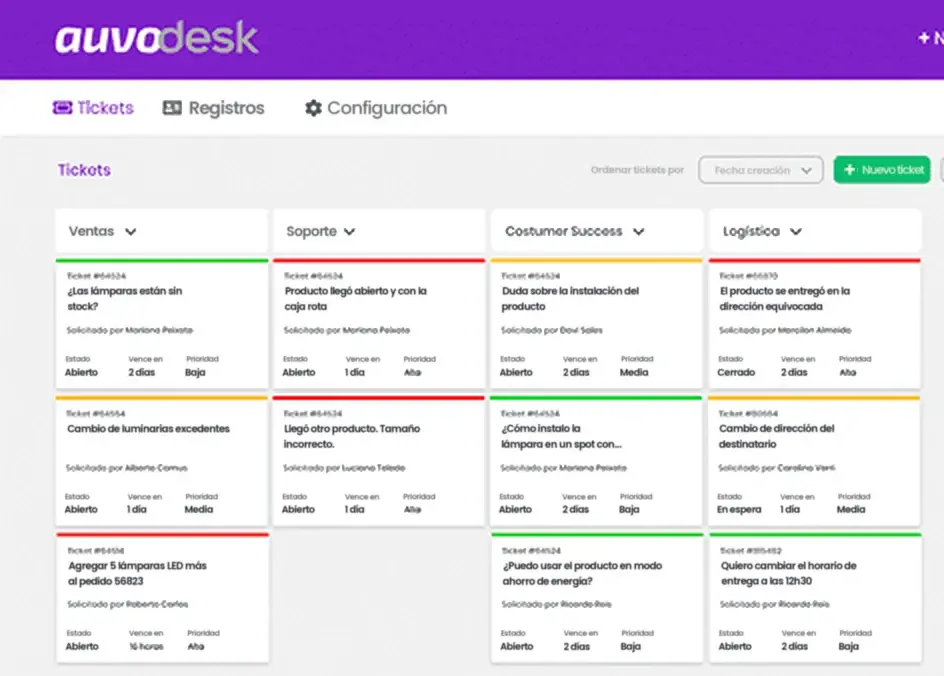Open ticket Cambio de luminarias excedentes
944x676 pixels.
[161, 461]
